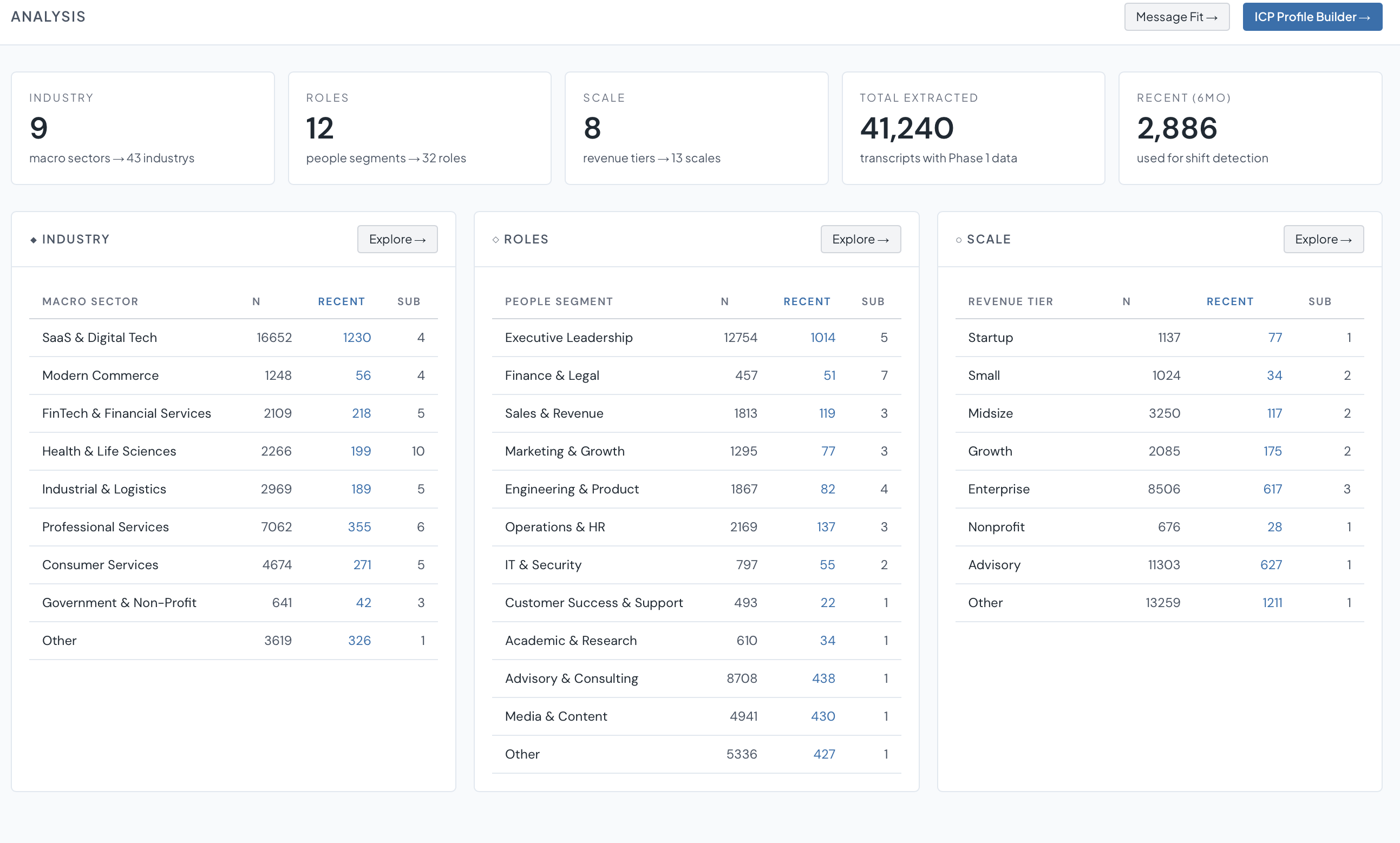Select the Media & Content row
The width and height of the screenshot is (1400, 843).
(696, 716)
